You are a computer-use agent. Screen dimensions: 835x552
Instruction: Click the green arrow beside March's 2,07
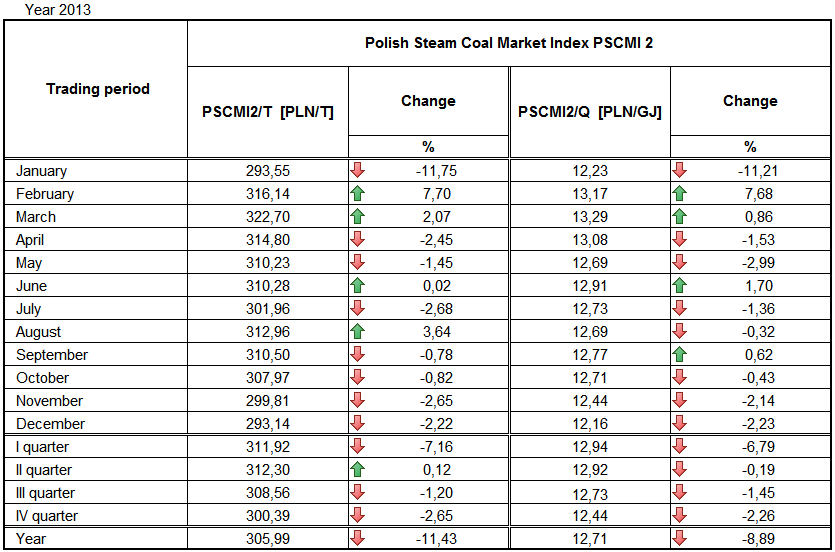tap(357, 217)
